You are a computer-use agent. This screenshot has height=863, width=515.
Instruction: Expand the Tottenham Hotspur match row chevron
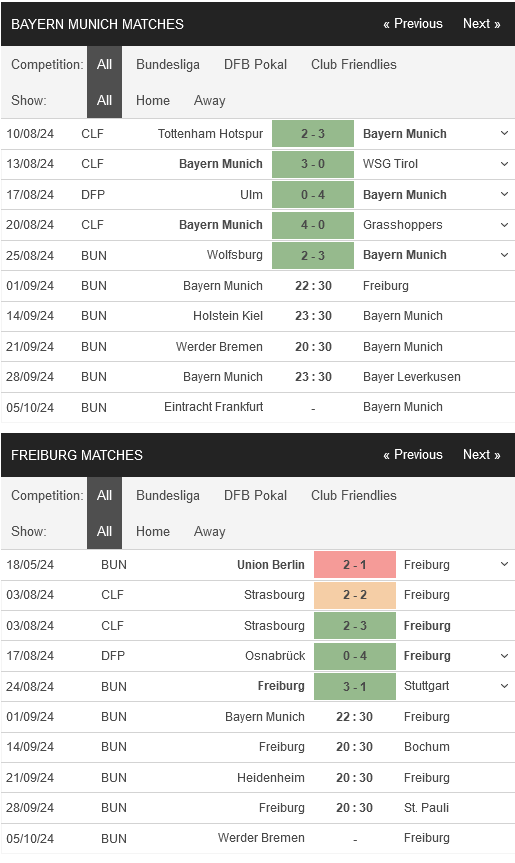[x=504, y=133]
